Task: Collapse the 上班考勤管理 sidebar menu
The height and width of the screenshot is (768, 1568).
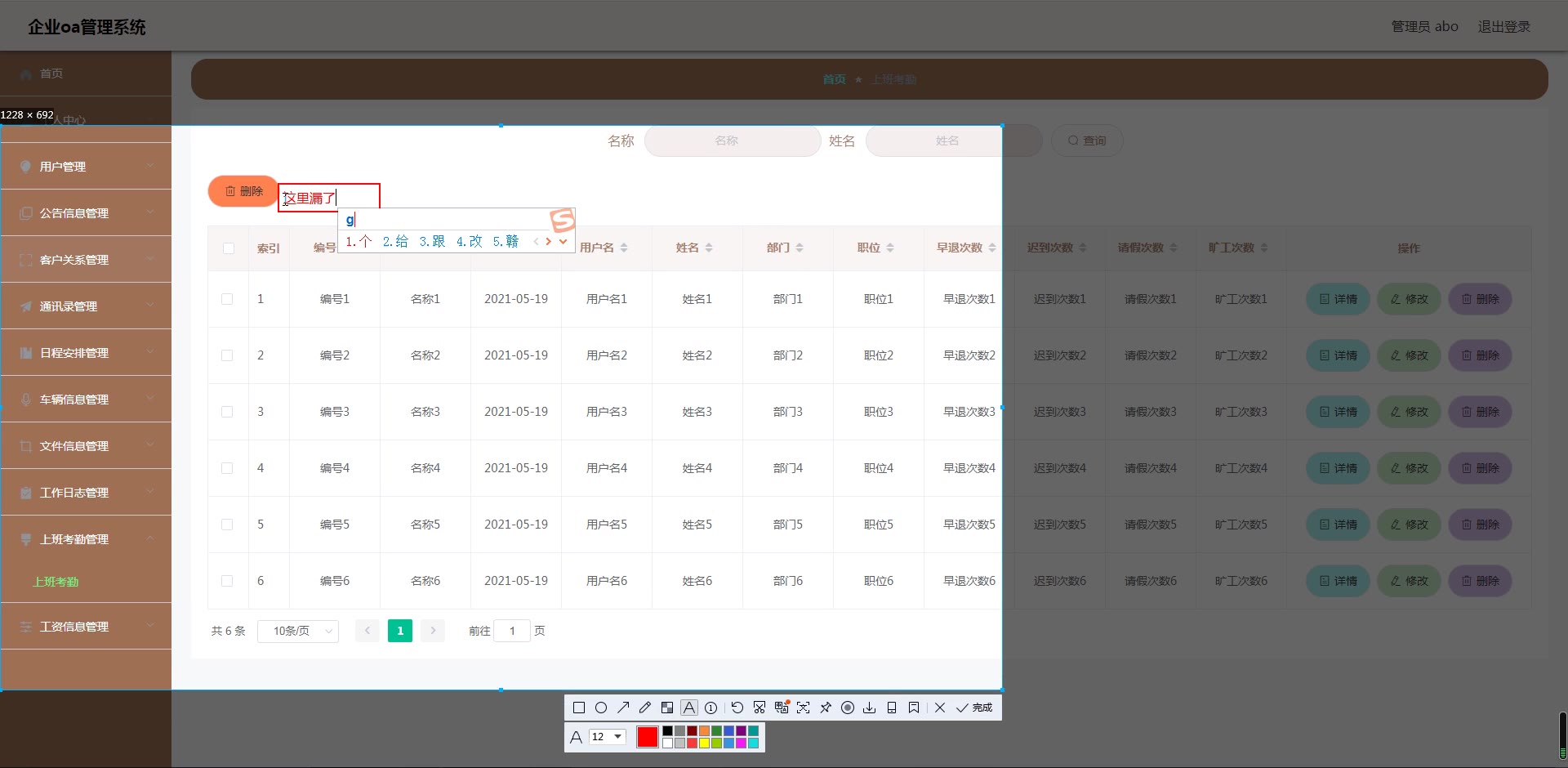Action: [x=86, y=539]
